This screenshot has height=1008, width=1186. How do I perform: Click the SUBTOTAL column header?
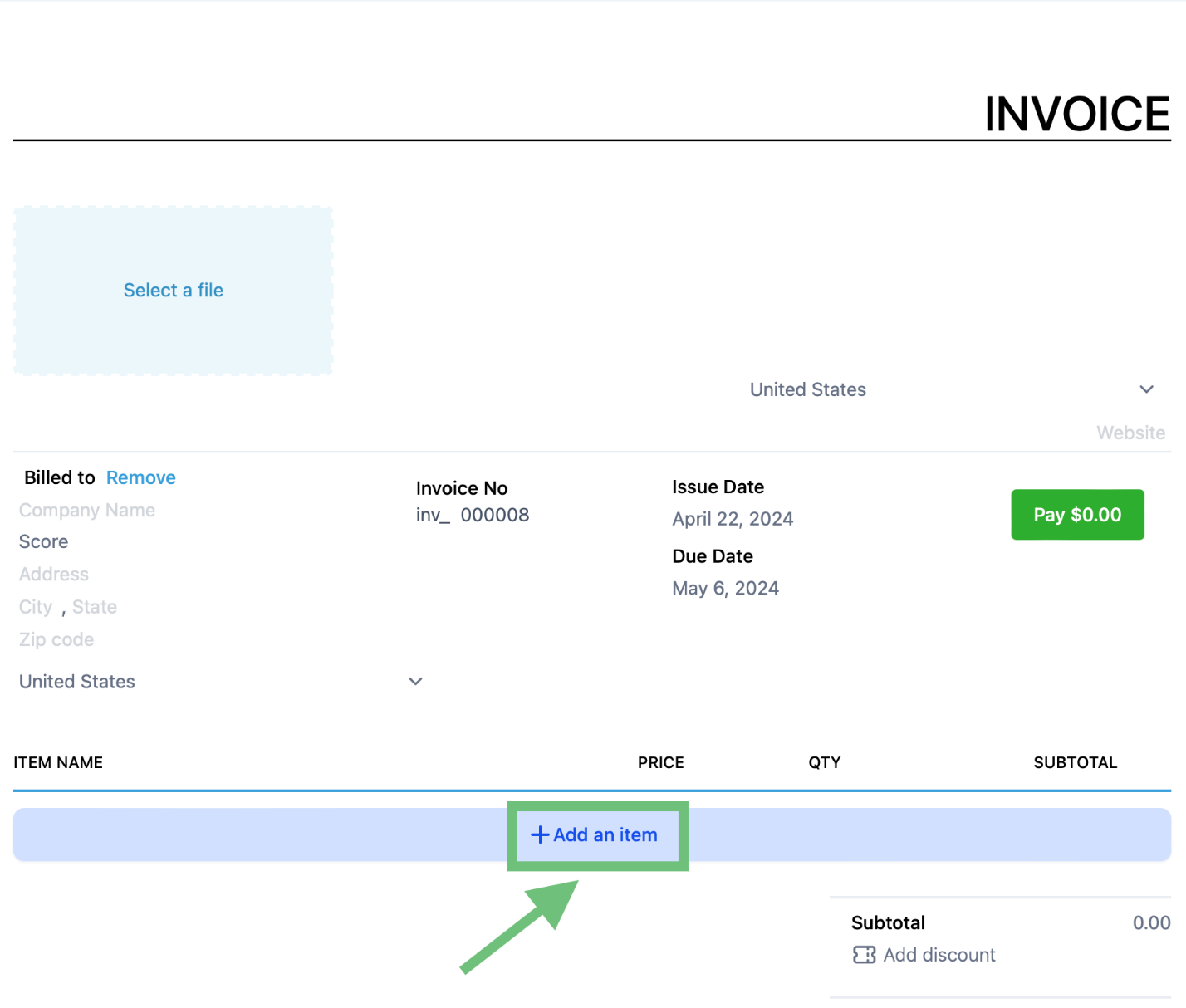[1076, 762]
